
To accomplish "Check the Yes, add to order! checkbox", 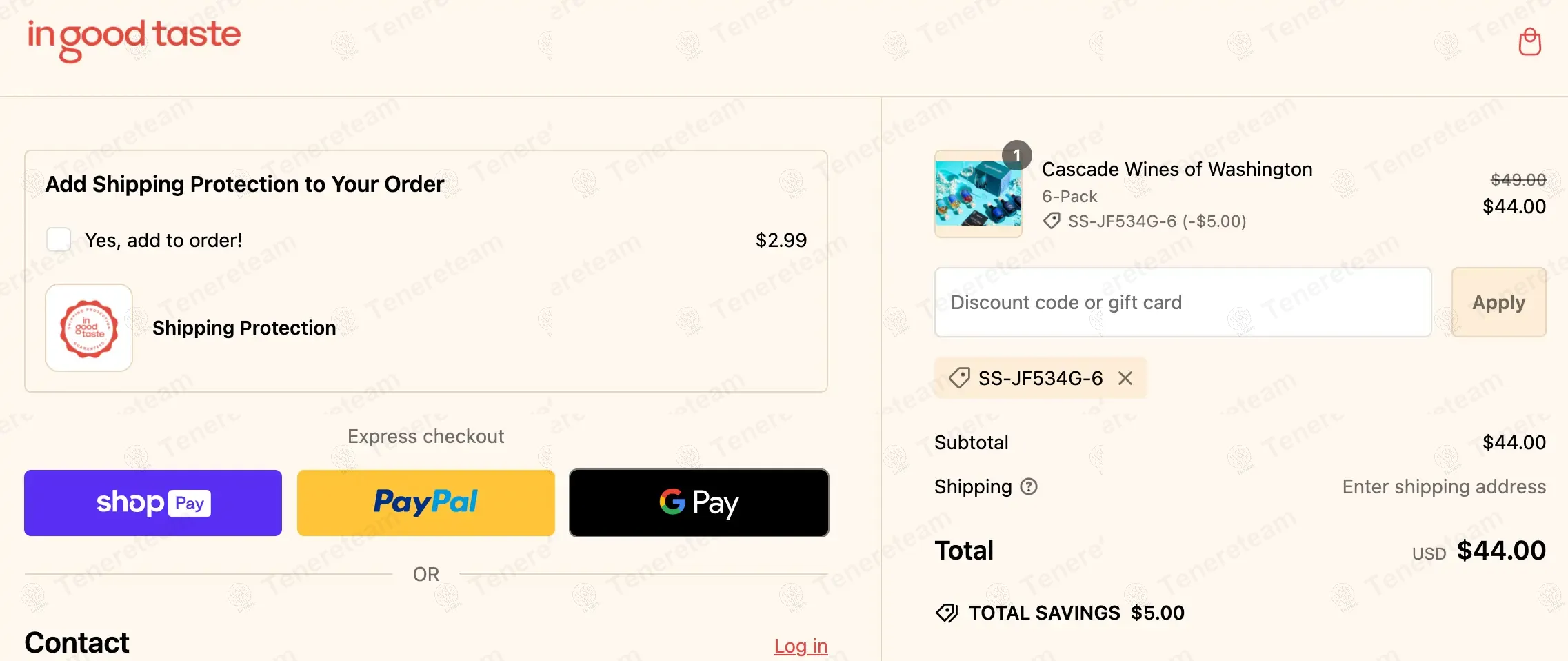I will [x=59, y=239].
